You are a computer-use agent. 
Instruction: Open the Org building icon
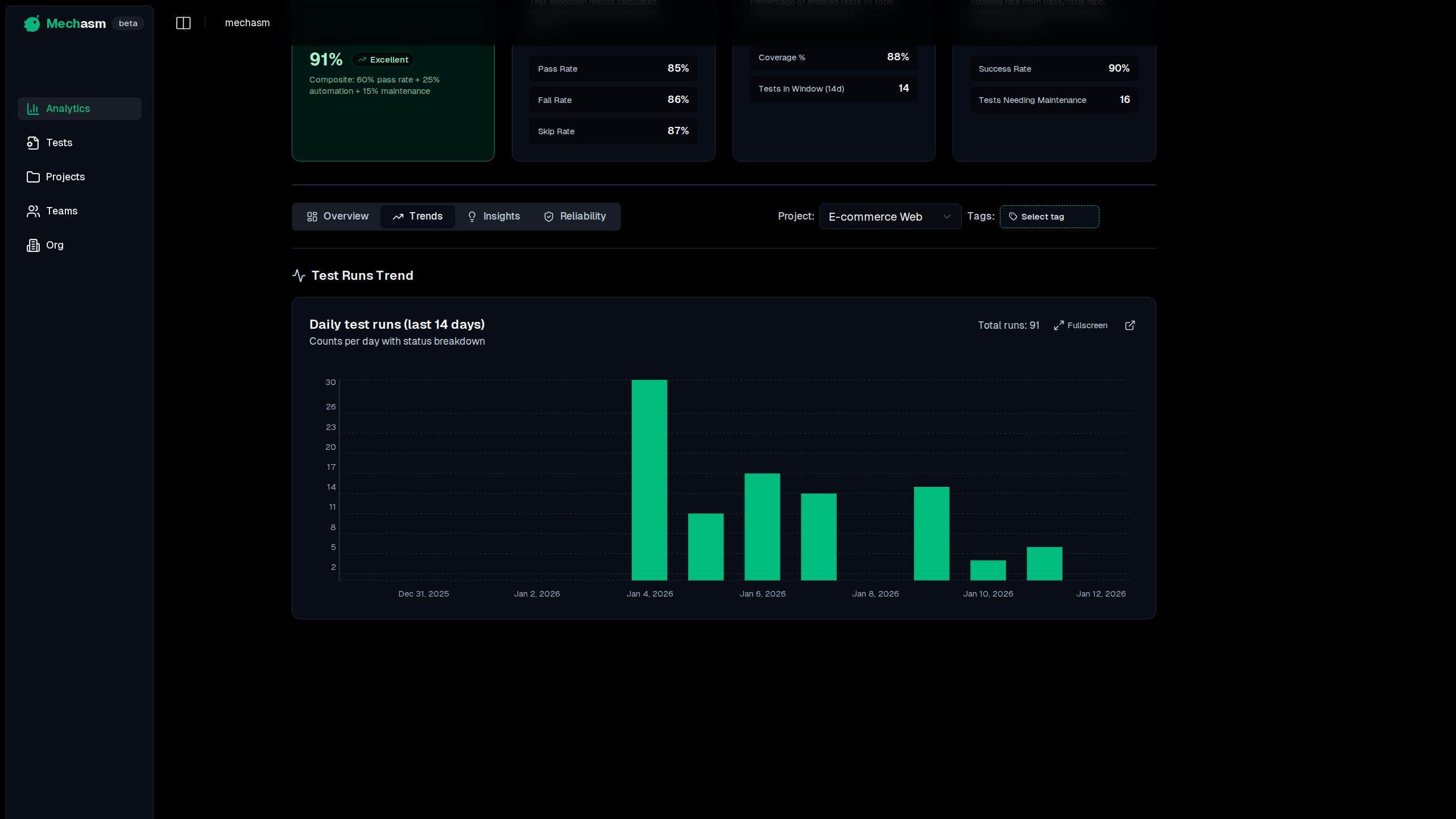(x=33, y=245)
